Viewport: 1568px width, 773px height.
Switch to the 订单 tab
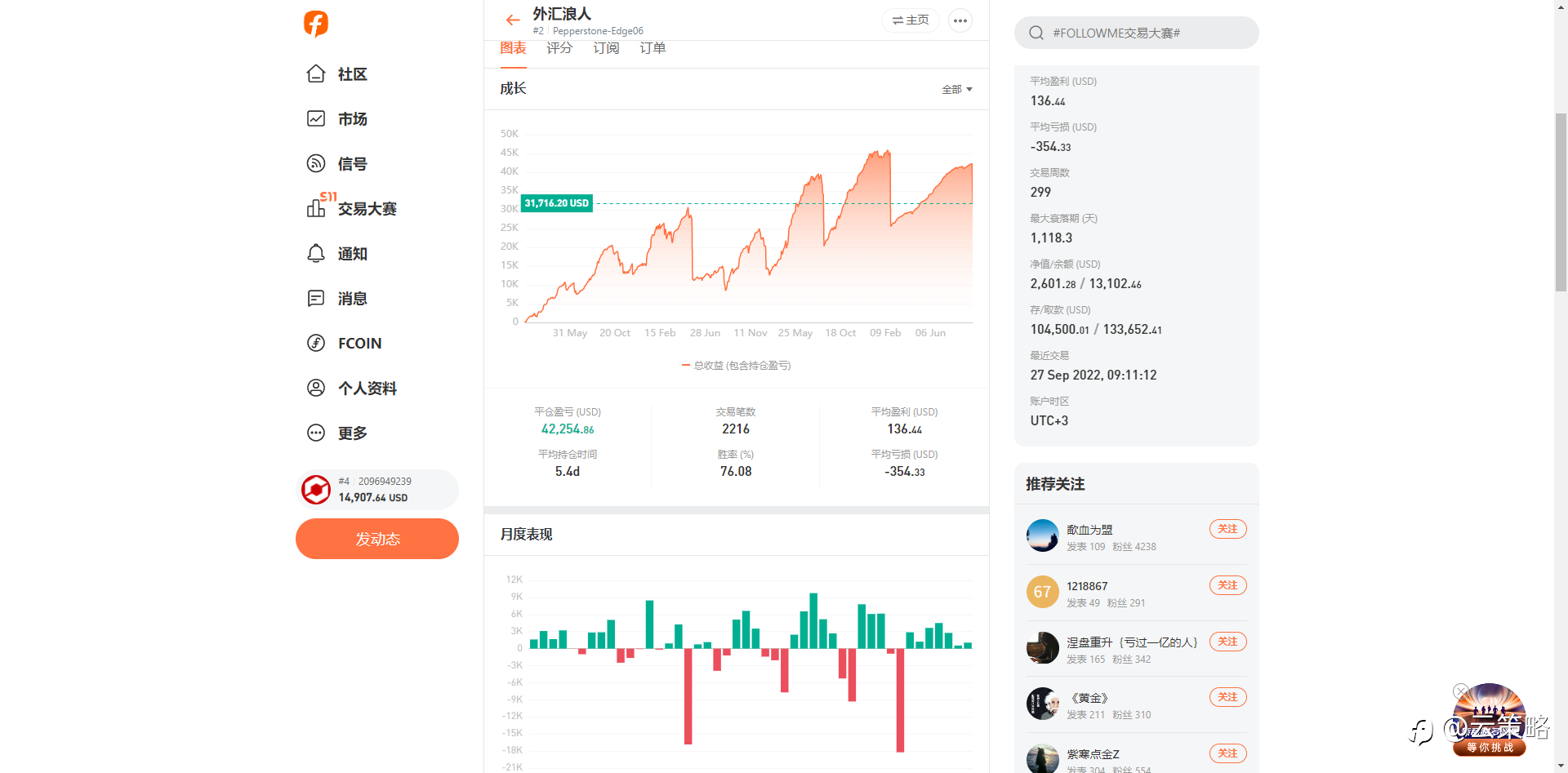tap(653, 48)
